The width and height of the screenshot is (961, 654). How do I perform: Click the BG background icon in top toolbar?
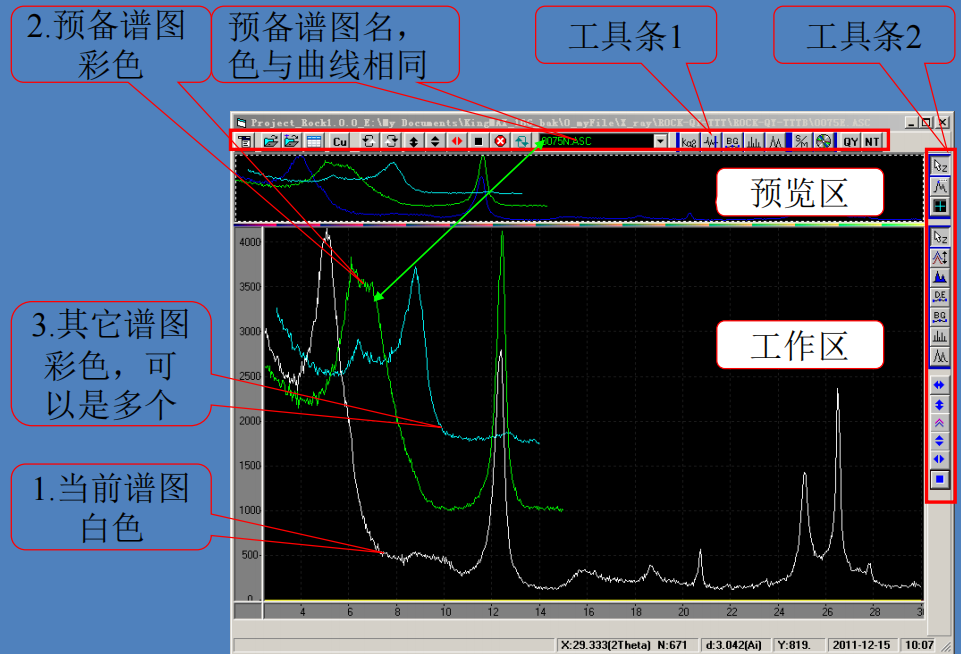pos(732,142)
